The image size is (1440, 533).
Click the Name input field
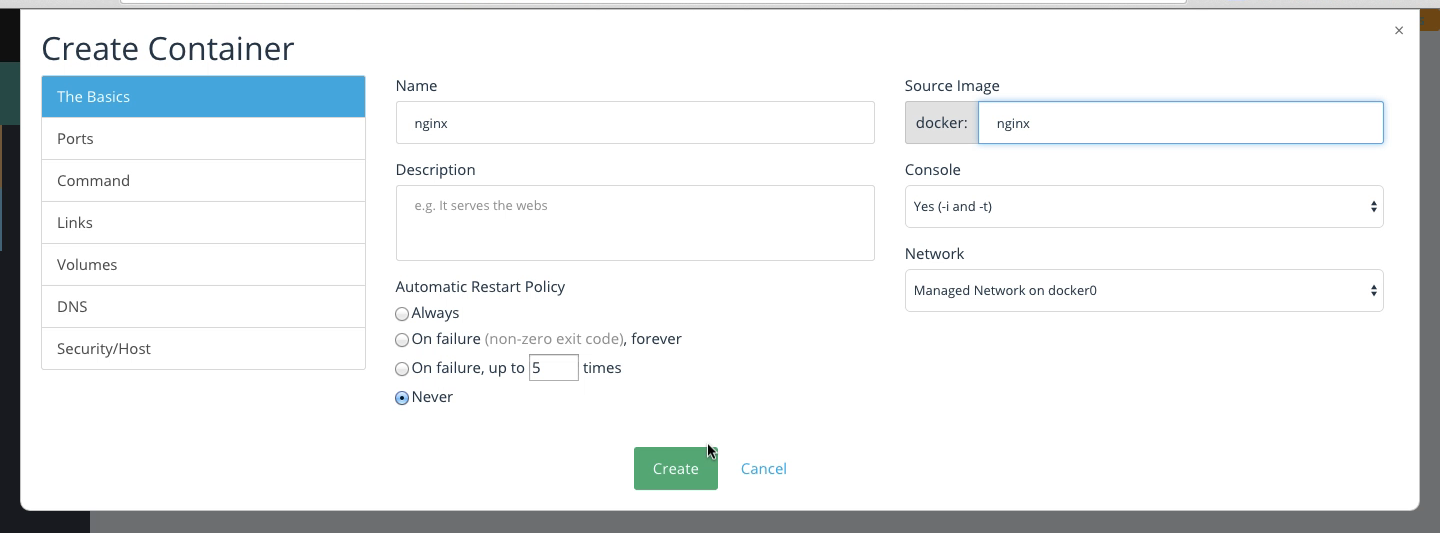[635, 122]
